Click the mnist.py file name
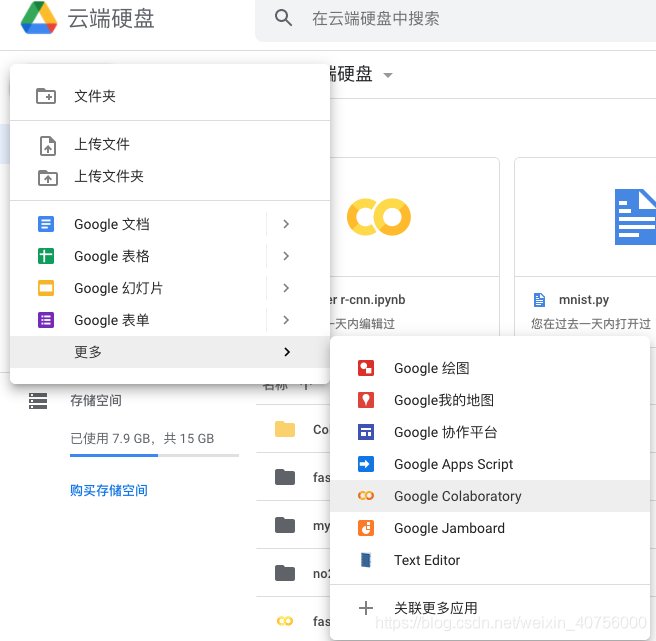This screenshot has height=641, width=656. (x=584, y=300)
